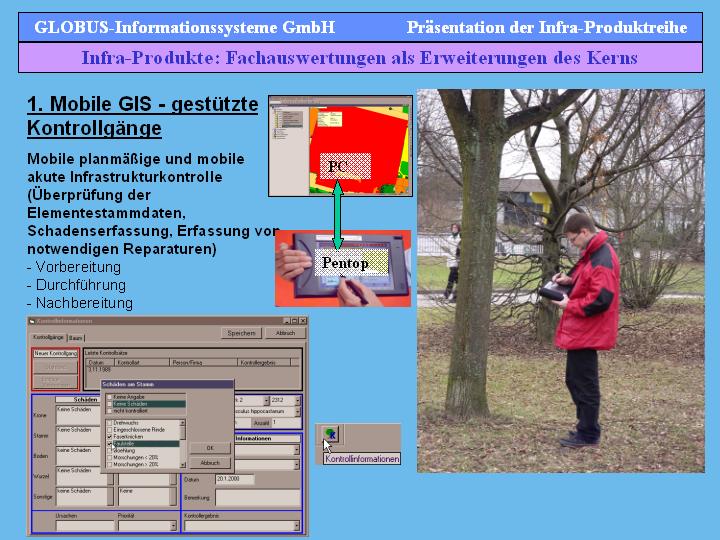This screenshot has width=720, height=540.
Task: Open the Baum tab
Action: pos(75,339)
